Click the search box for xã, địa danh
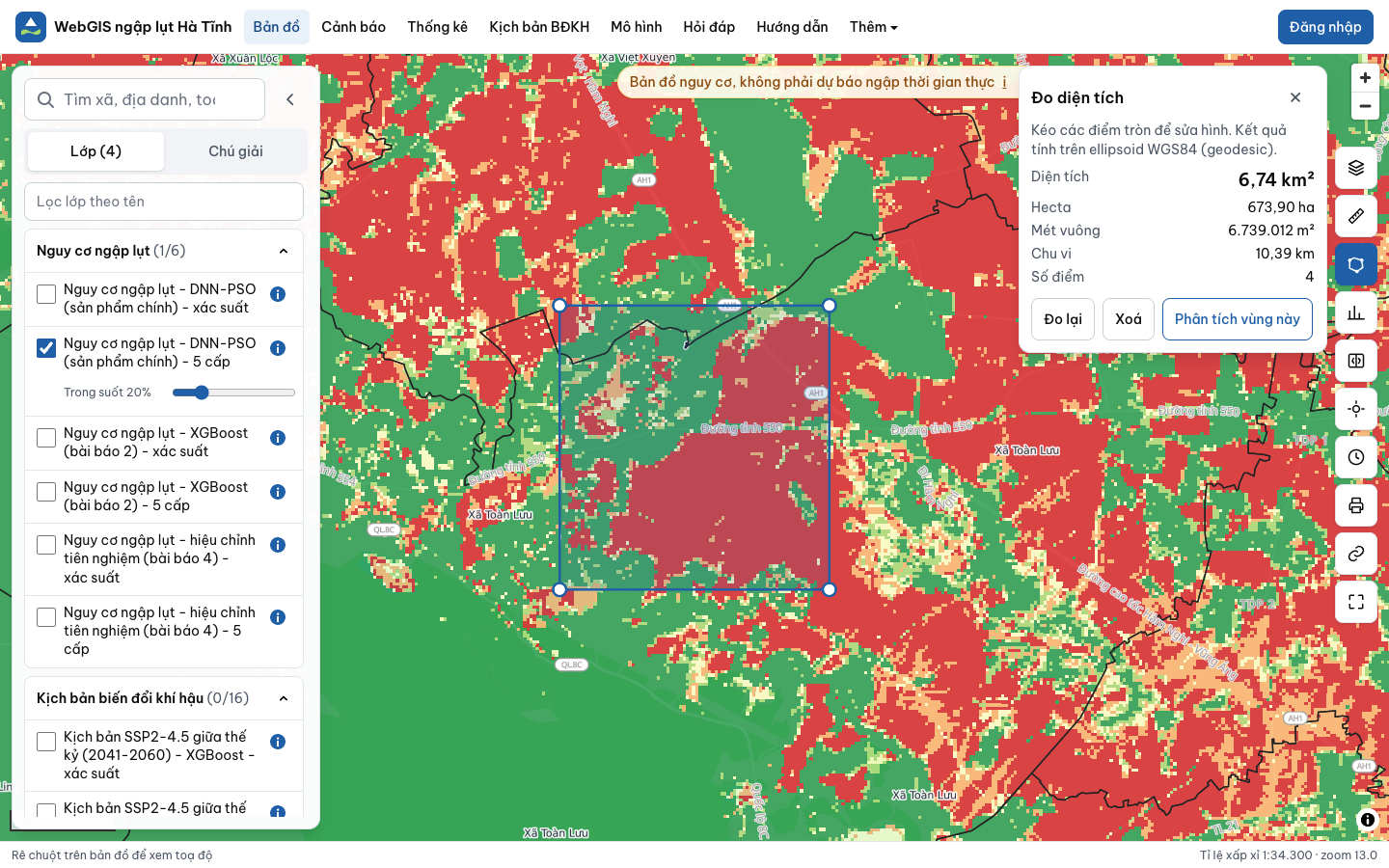 tap(145, 99)
